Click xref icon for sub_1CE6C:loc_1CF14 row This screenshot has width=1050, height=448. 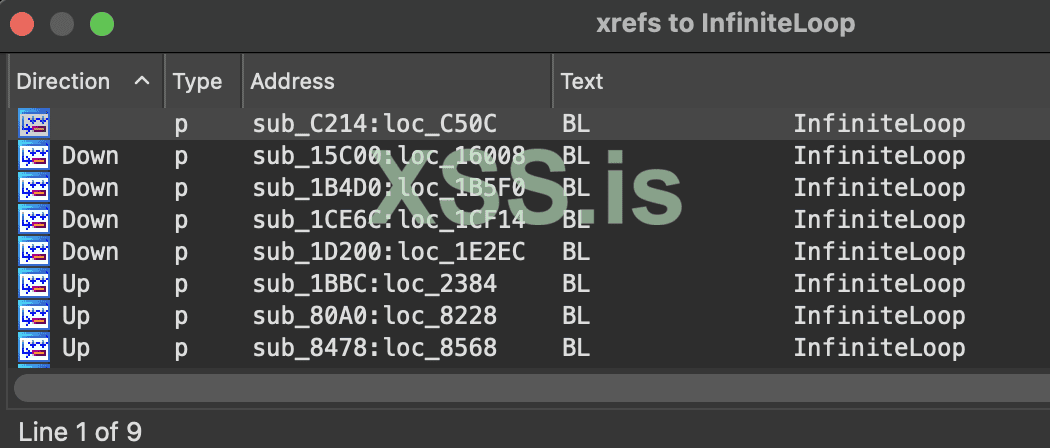tap(34, 220)
